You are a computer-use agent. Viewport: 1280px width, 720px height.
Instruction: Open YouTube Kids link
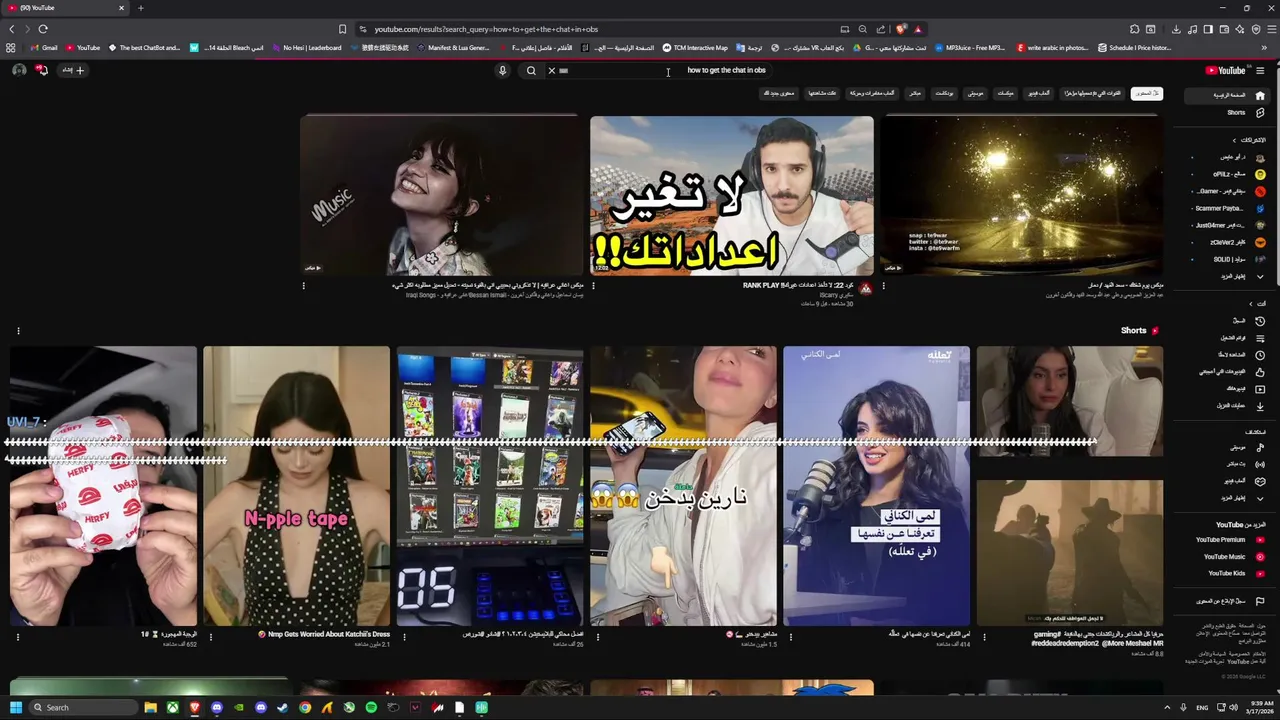[1227, 573]
